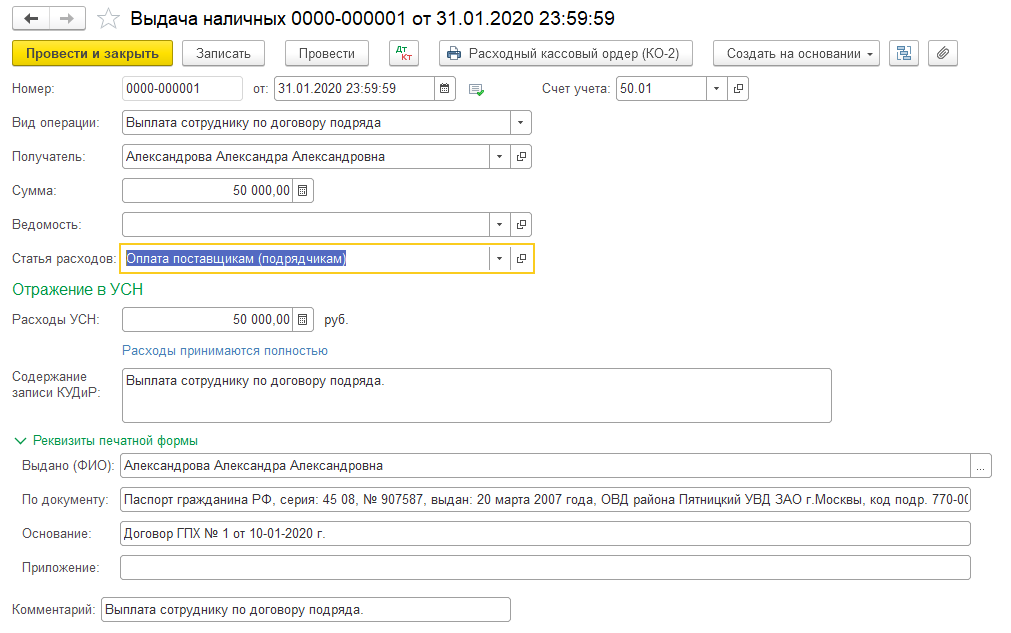Expand Получатель dropdown list
Screen dimensions: 1011x633
pyautogui.click(x=499, y=157)
